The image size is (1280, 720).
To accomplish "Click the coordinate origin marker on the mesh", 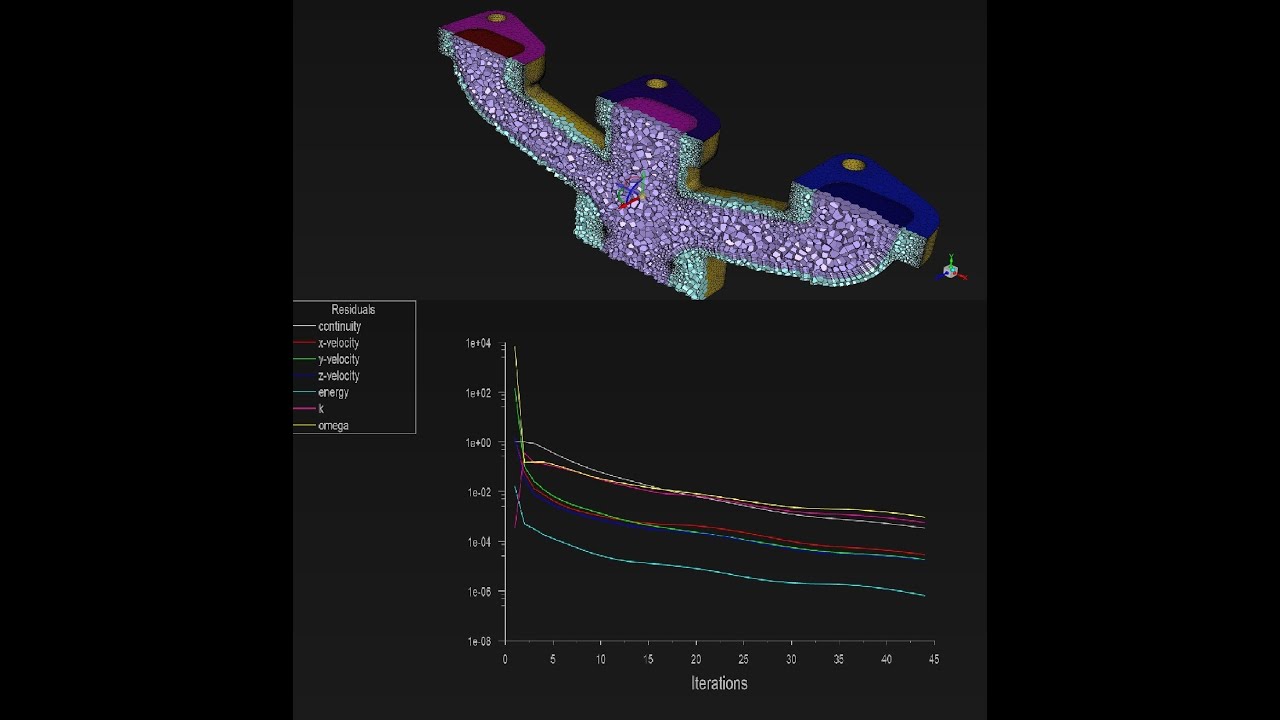I will coord(631,191).
